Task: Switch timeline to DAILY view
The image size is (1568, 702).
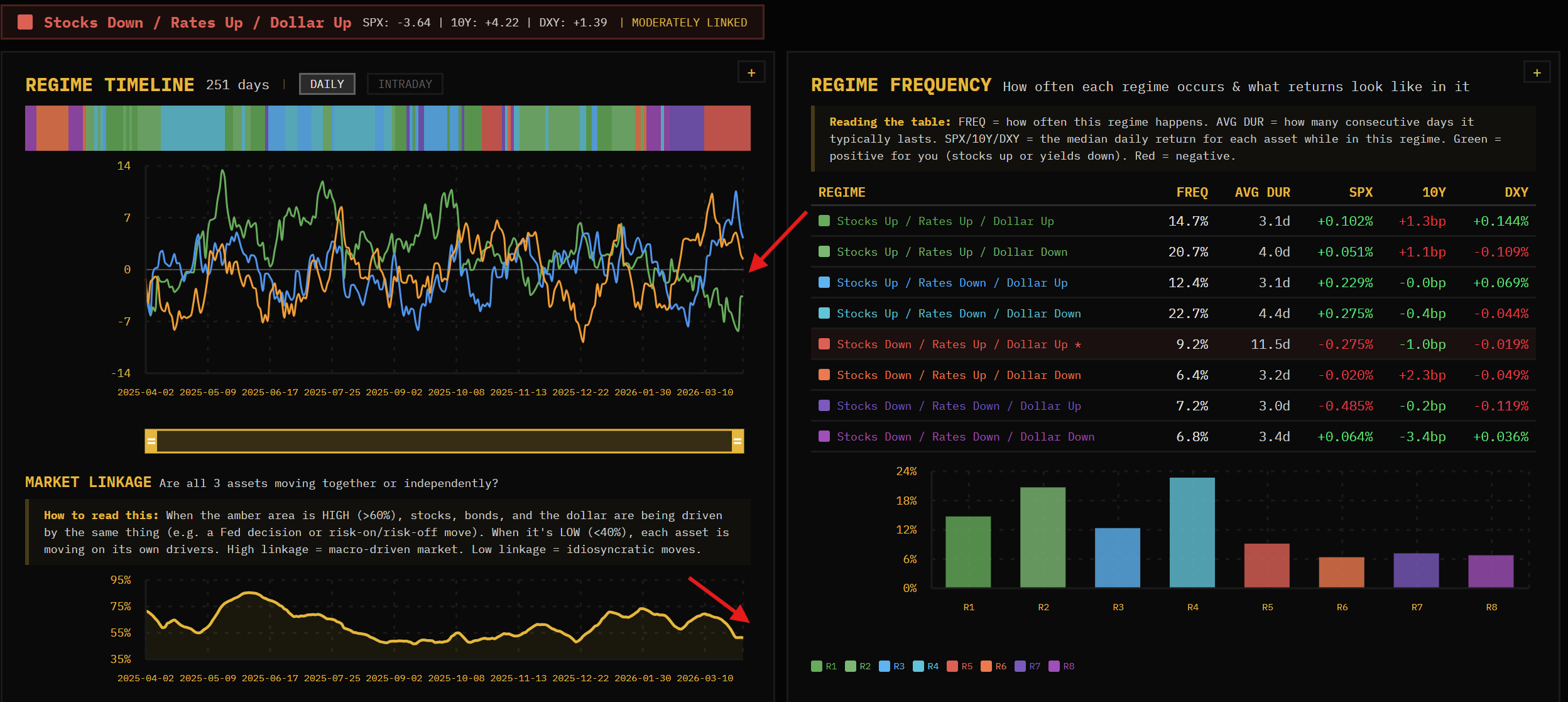Action: pos(327,84)
